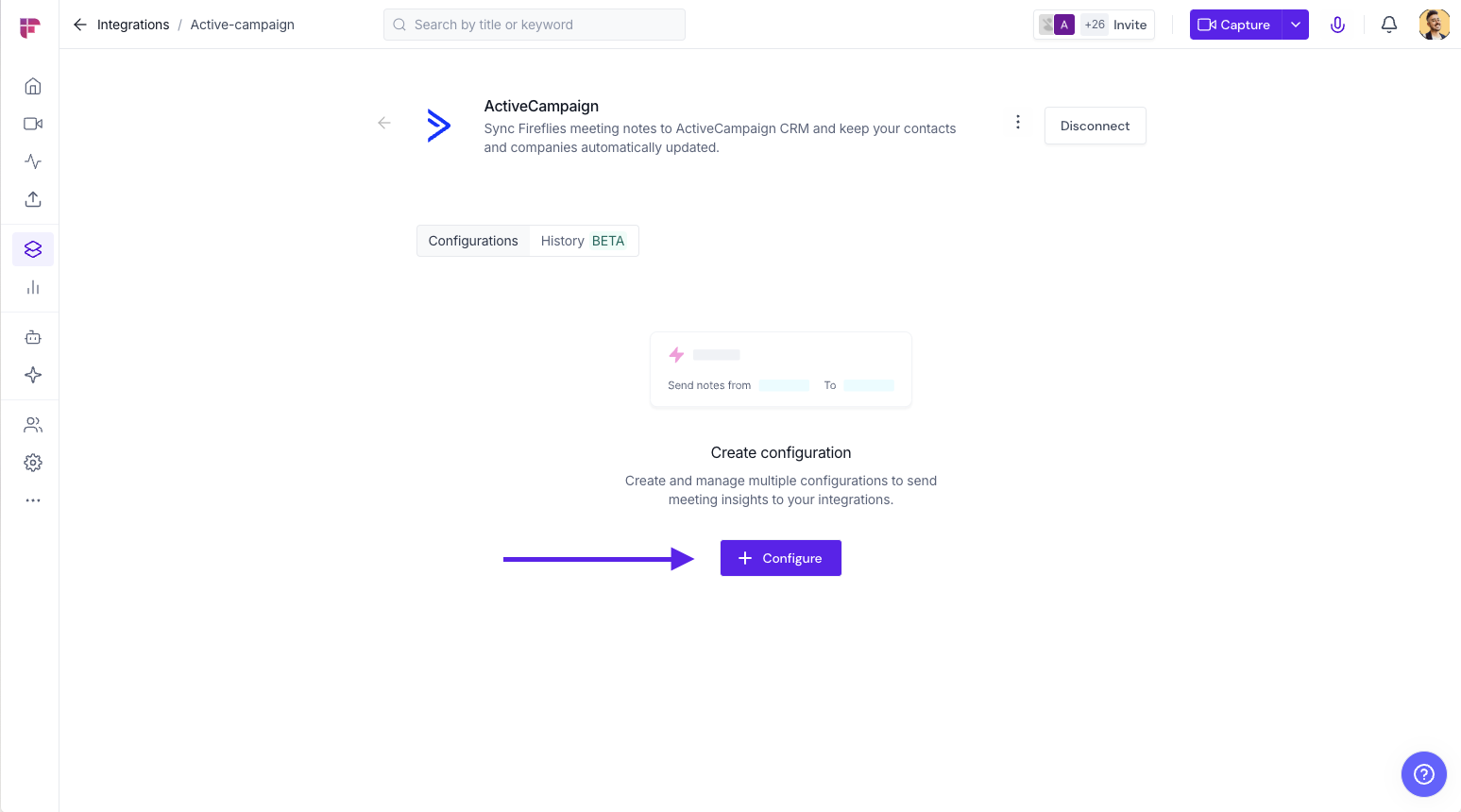Open the sparkle AI apps icon
Viewport: 1461px width, 812px height.
tap(33, 375)
